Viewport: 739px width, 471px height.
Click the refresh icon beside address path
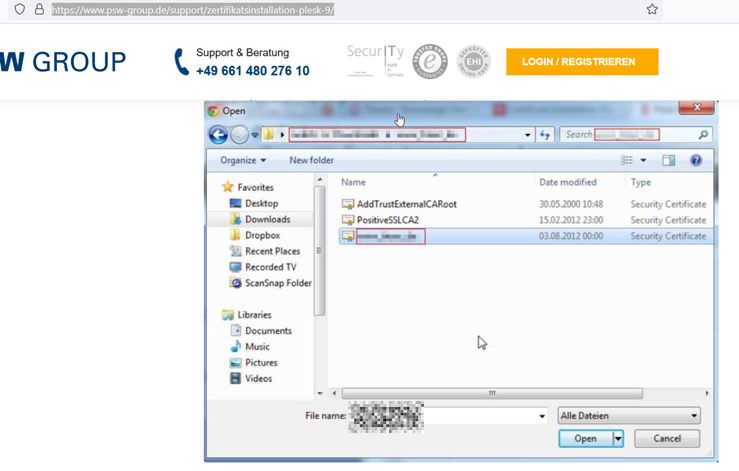(546, 134)
